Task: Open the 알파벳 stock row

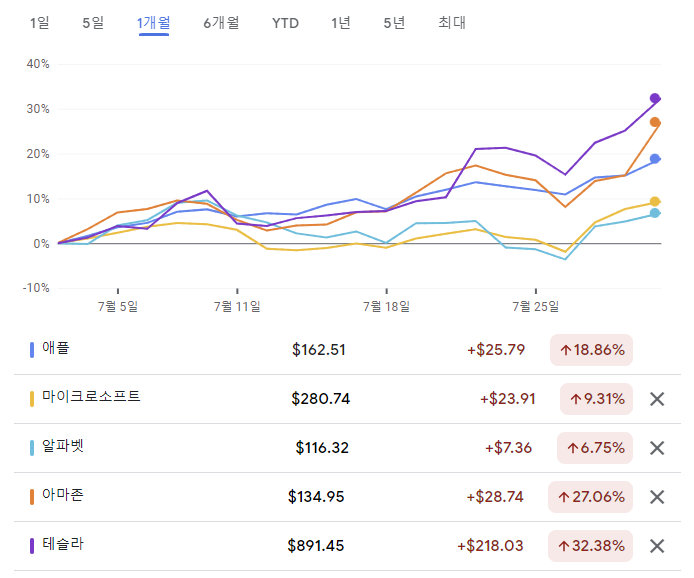Action: click(x=347, y=448)
